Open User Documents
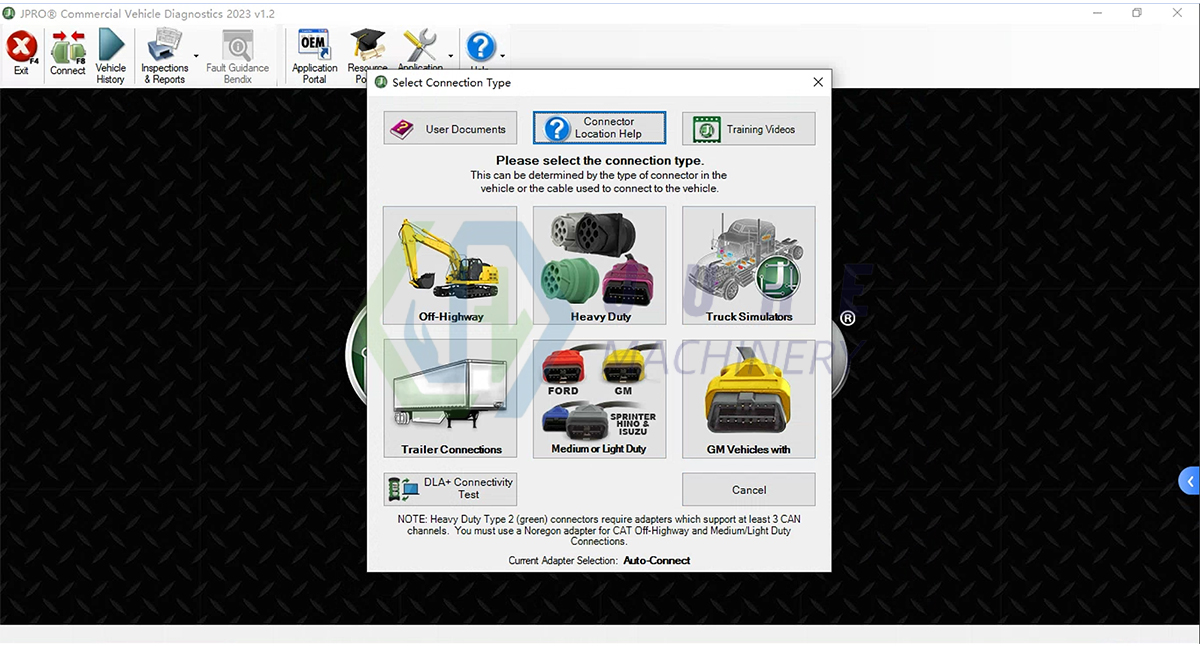 (450, 129)
